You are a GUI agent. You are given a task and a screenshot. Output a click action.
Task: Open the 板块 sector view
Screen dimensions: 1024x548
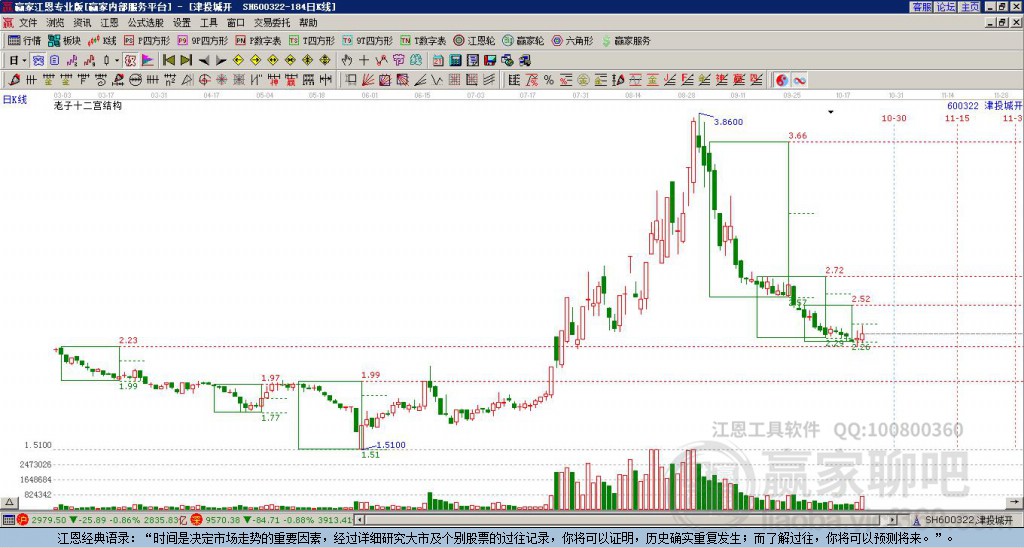64,40
